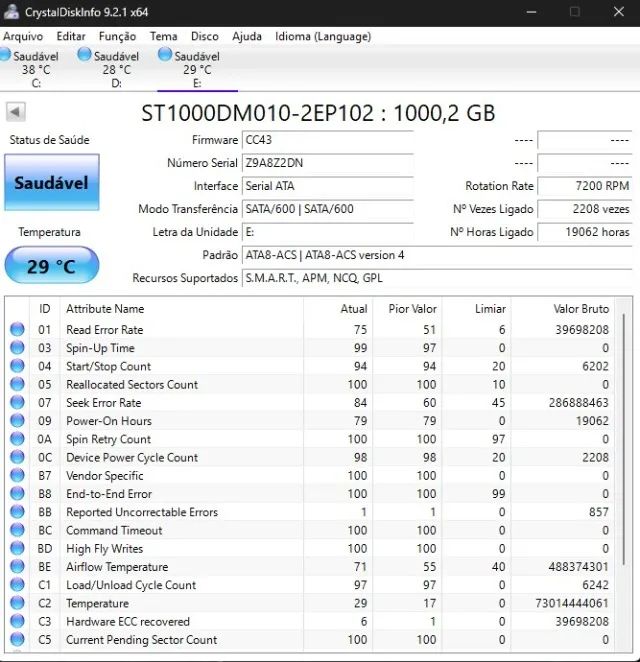640x662 pixels.
Task: Click the status orb beside Vendor Specific
Action: tap(17, 475)
